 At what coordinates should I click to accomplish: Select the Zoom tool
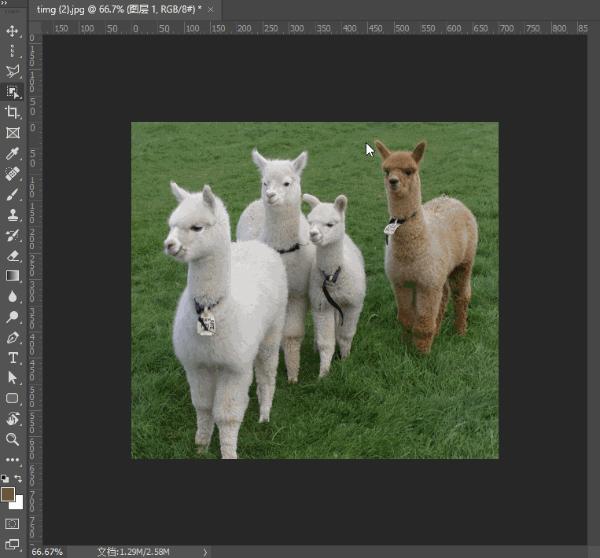[12, 439]
